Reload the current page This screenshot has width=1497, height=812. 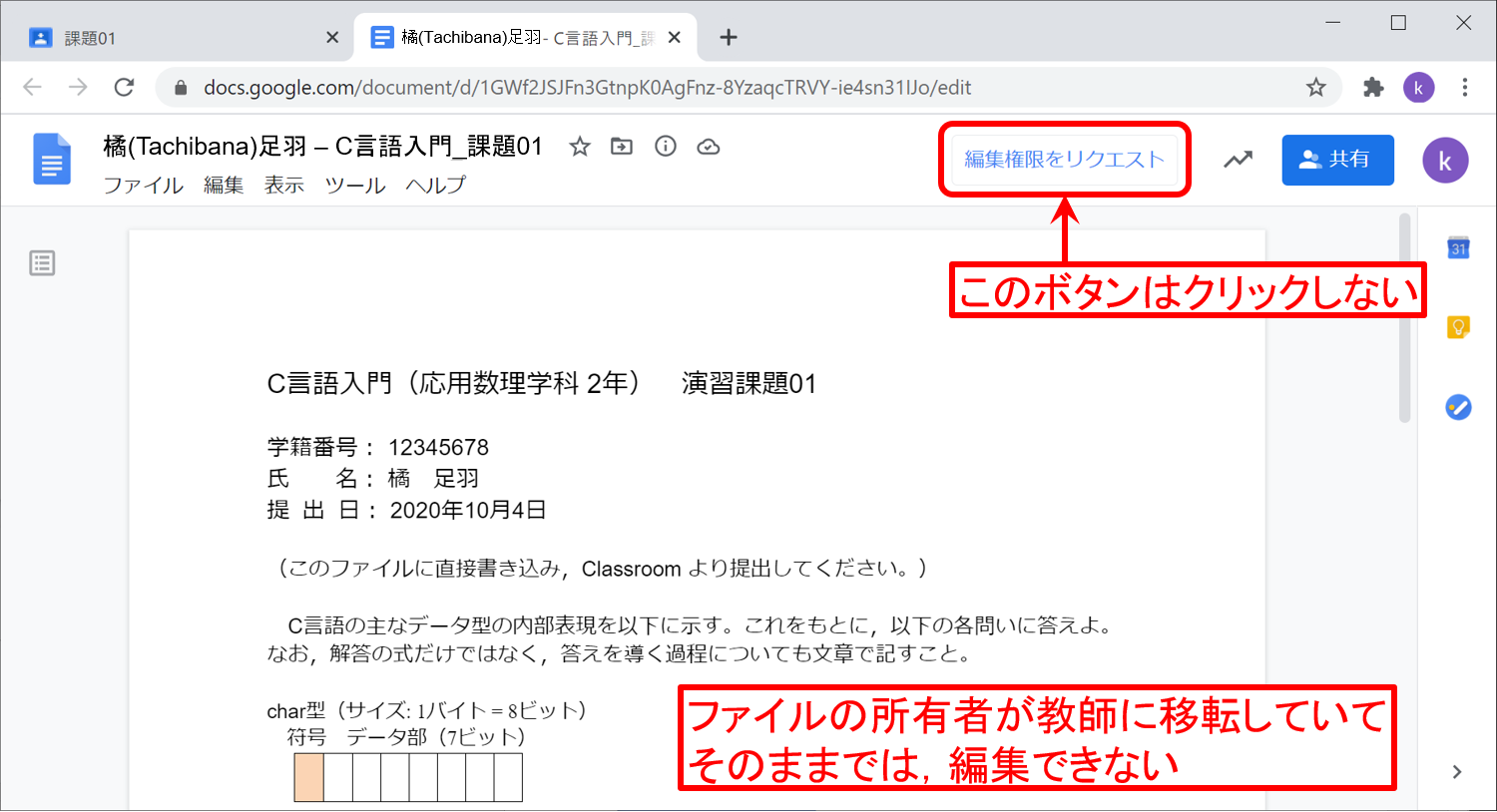(x=124, y=88)
